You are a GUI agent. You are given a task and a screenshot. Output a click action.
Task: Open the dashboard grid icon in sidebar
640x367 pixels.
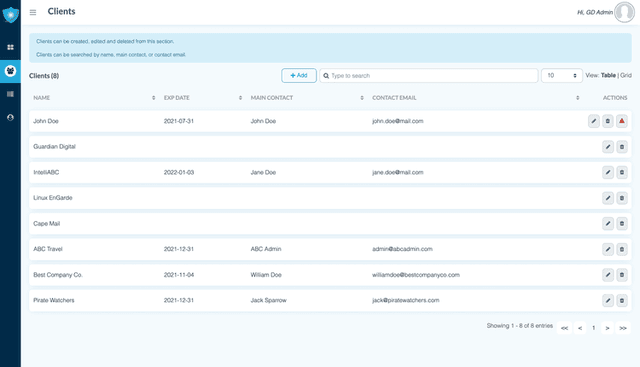10,47
